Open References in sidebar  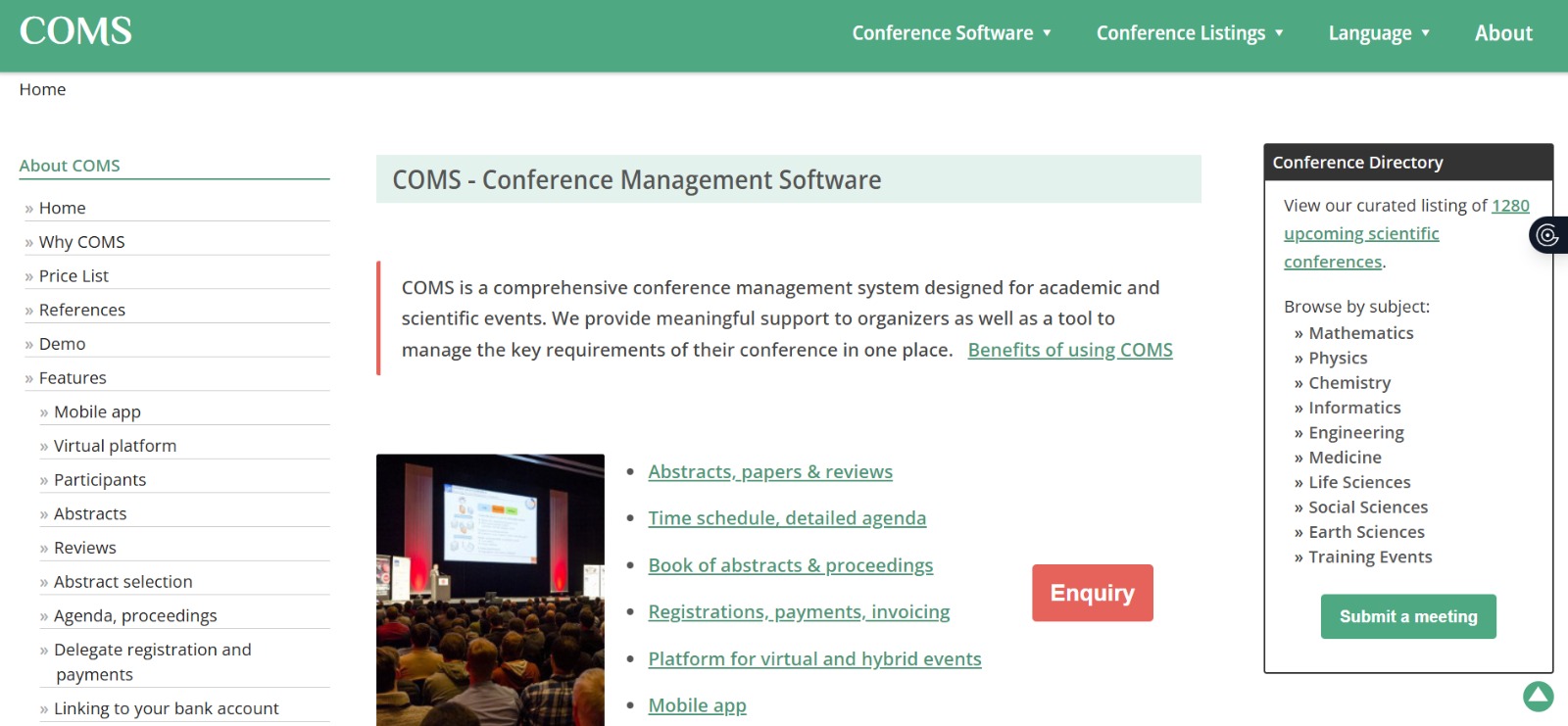[82, 310]
